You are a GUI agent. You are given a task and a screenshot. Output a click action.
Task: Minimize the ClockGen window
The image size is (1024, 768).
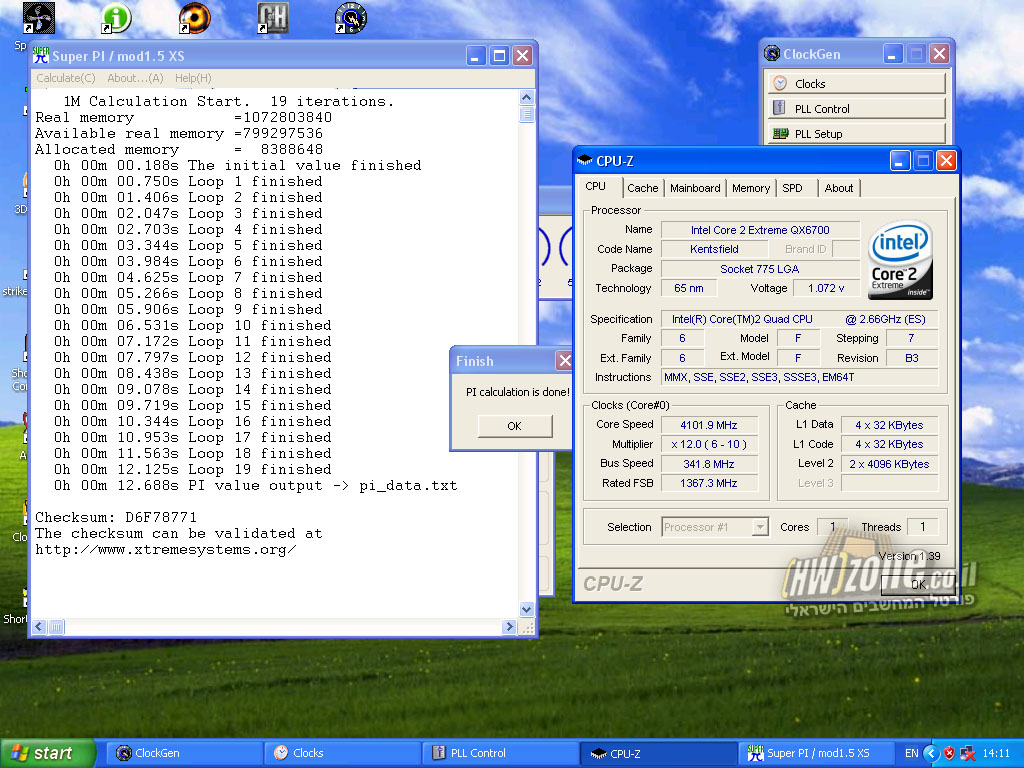click(x=893, y=54)
